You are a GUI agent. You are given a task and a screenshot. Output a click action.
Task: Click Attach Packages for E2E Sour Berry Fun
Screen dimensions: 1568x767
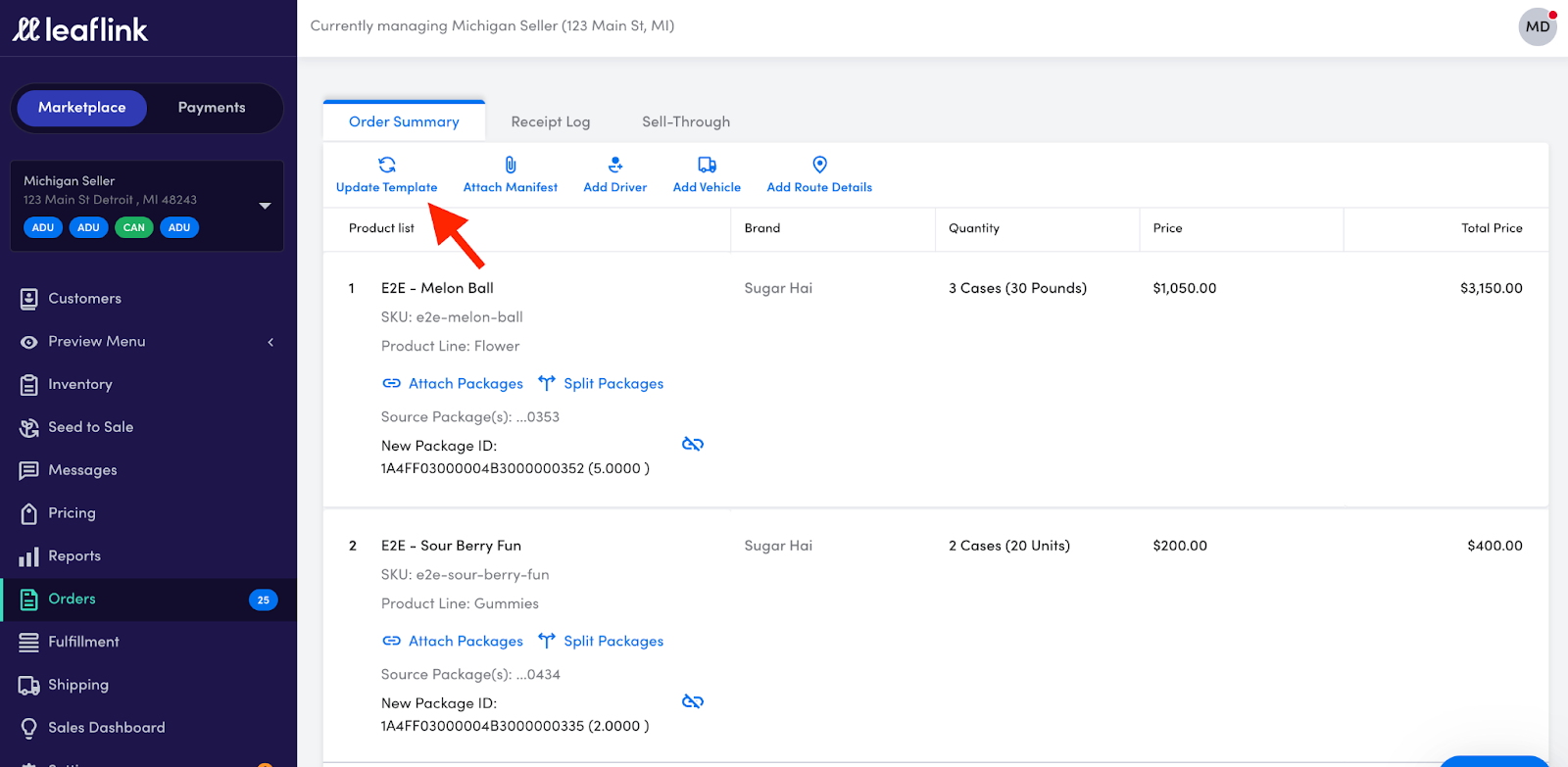(x=465, y=642)
